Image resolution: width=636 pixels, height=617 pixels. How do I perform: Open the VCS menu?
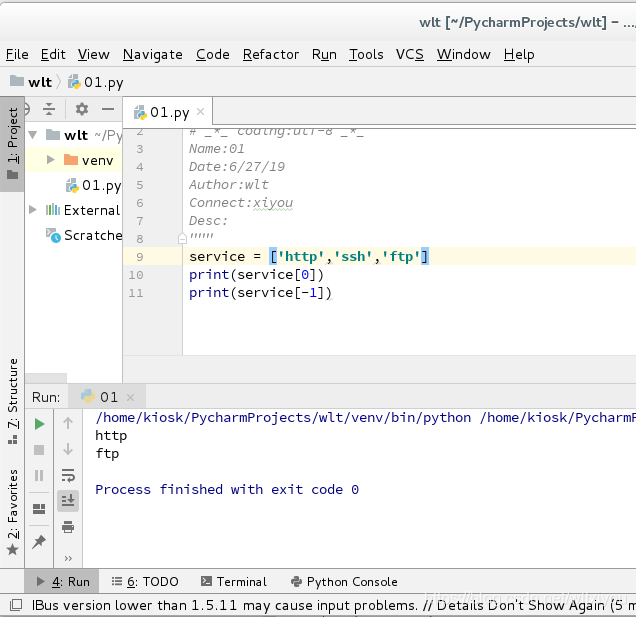click(410, 54)
